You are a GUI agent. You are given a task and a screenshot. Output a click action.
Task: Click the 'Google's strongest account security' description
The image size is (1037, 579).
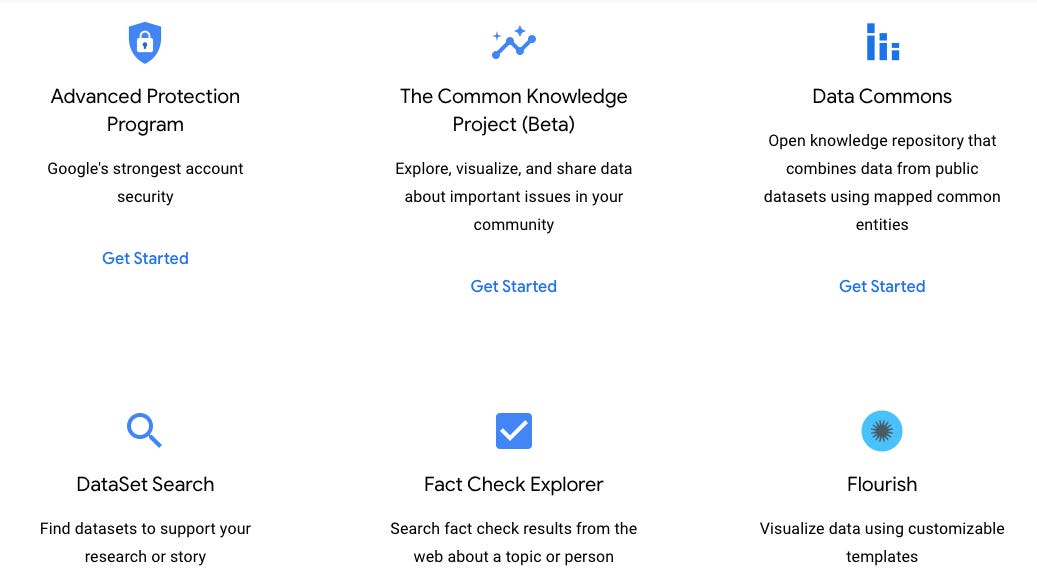coord(145,182)
